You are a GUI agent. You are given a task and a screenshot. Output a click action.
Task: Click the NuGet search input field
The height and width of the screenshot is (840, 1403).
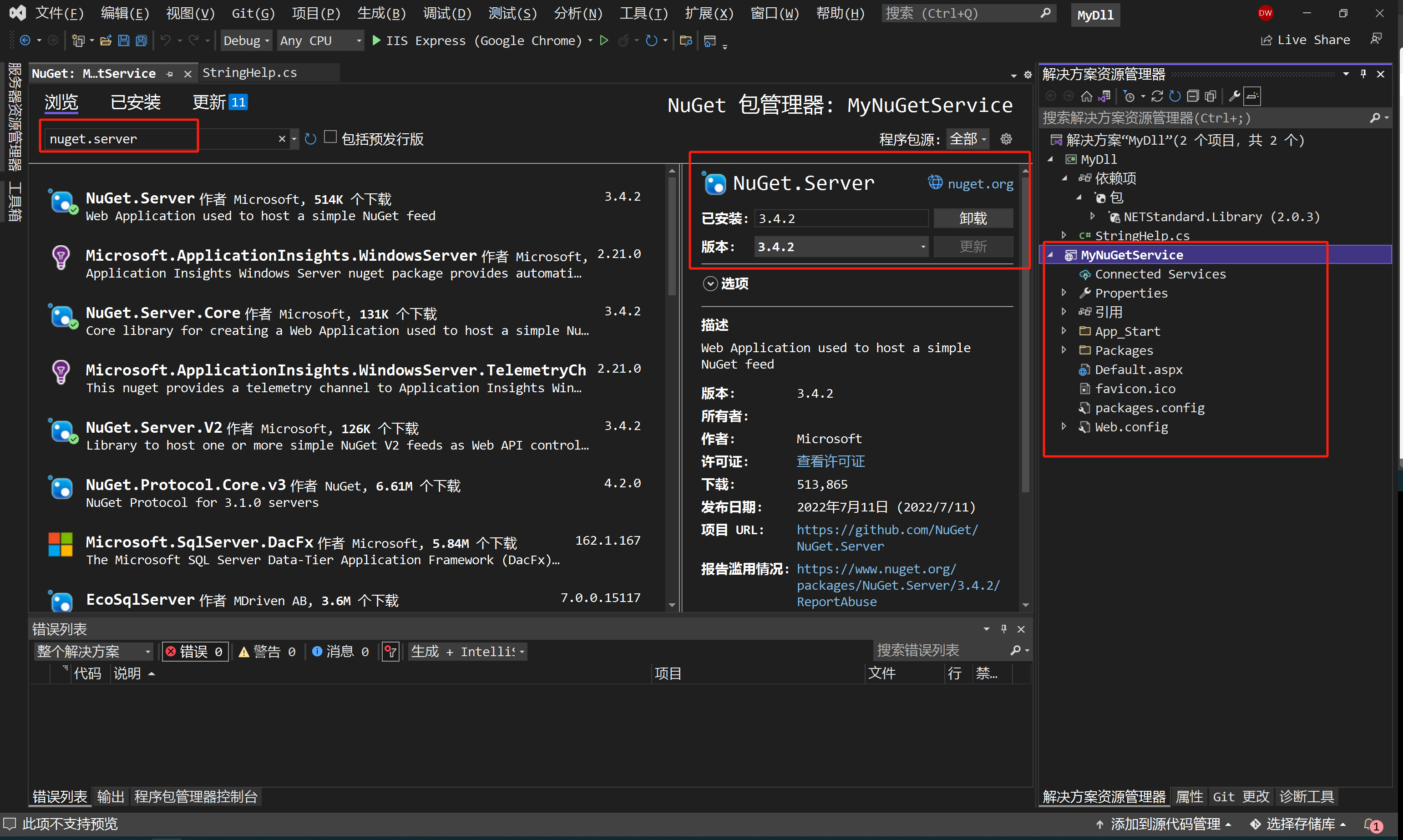161,139
